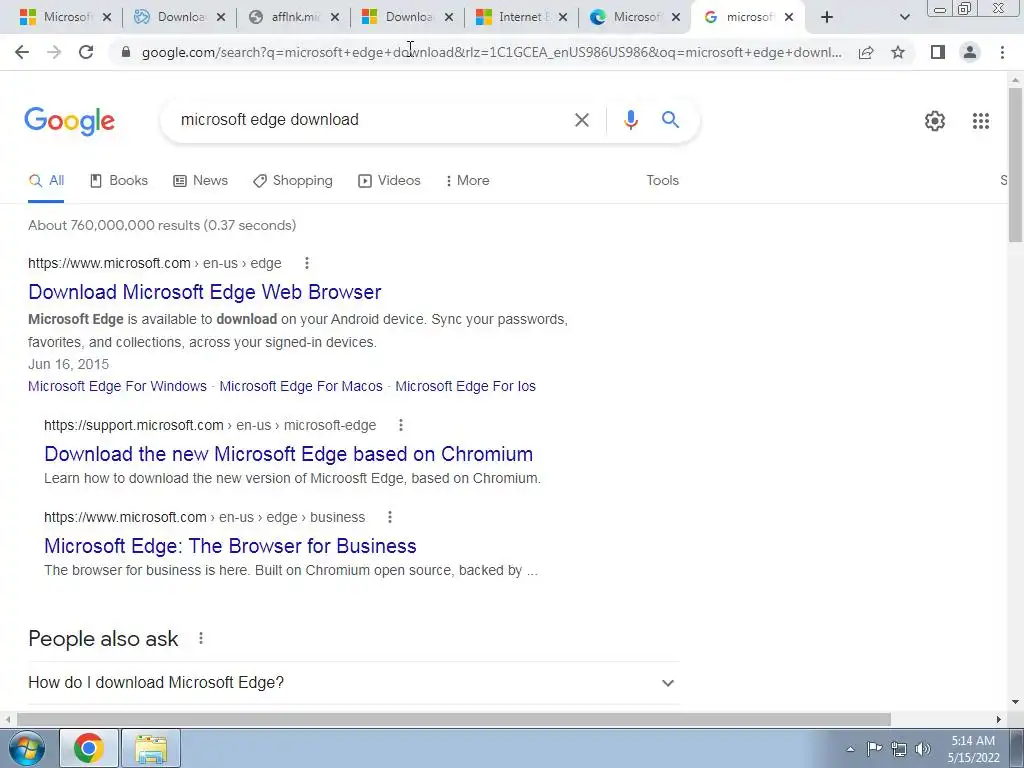Bookmark this page with the star
Image resolution: width=1024 pixels, height=768 pixels.
pos(898,52)
